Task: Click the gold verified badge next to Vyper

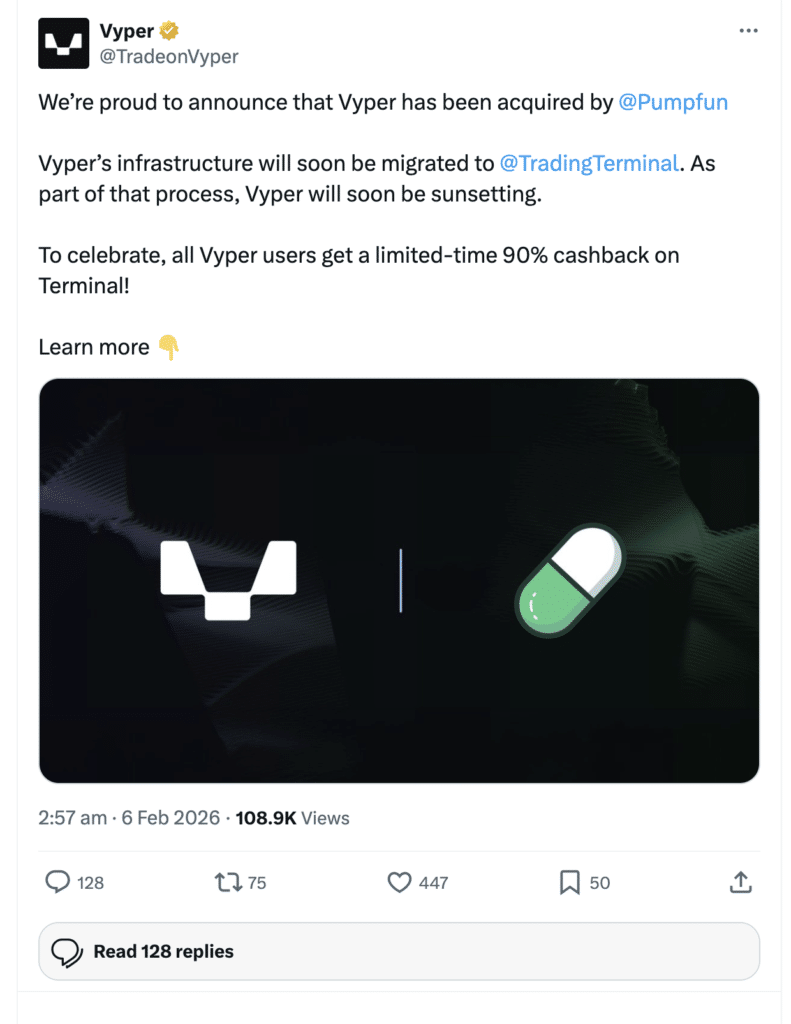Action: [x=168, y=30]
